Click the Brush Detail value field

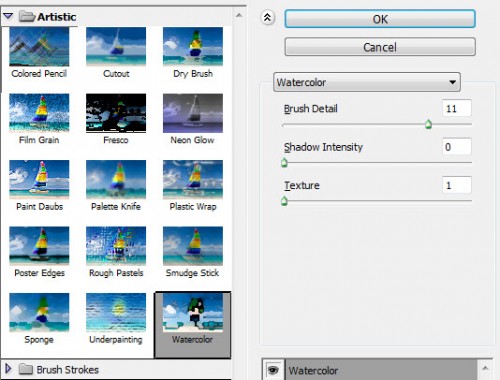pyautogui.click(x=457, y=108)
